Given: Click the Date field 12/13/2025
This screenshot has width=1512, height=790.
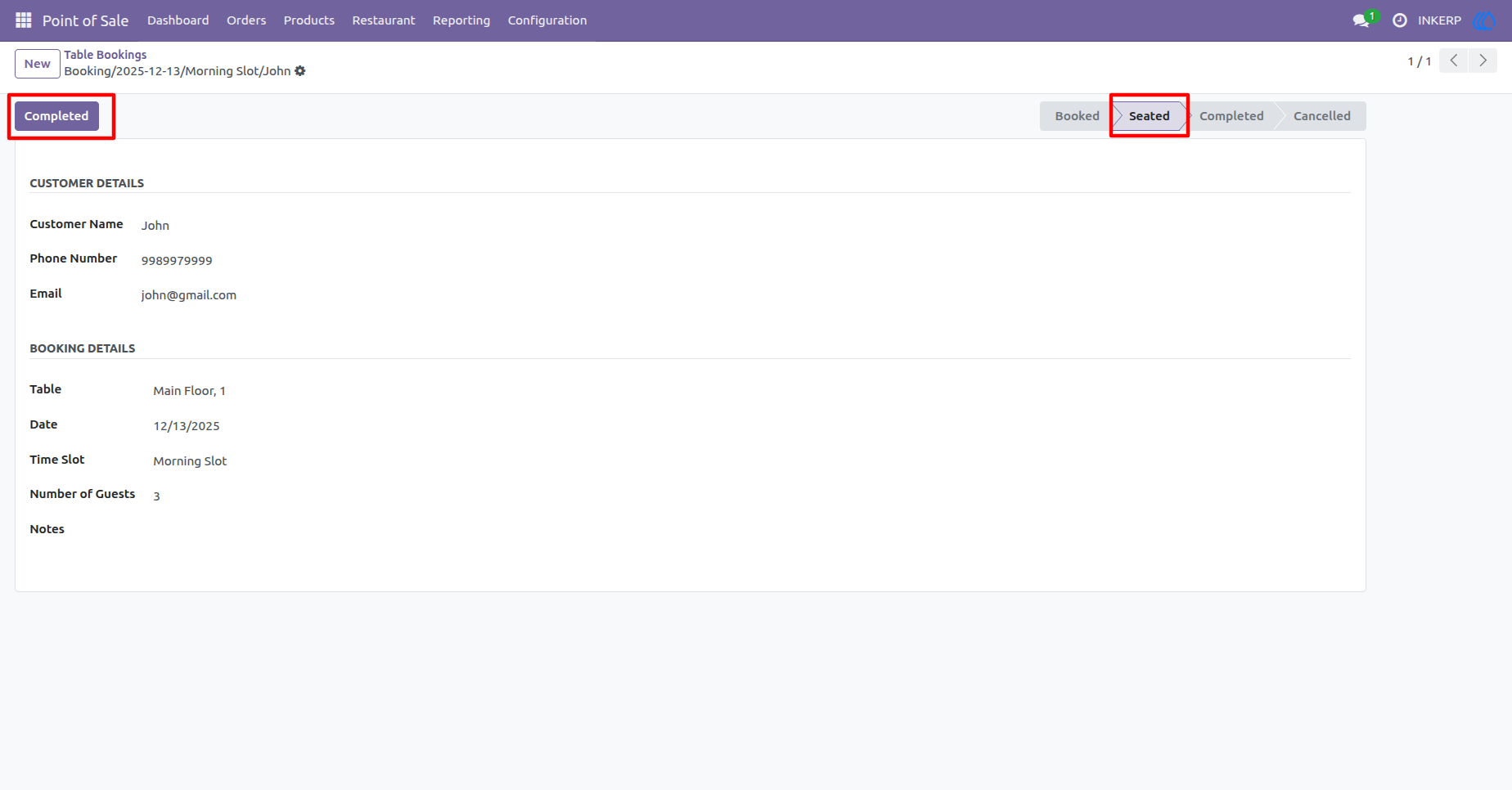Looking at the screenshot, I should (187, 426).
